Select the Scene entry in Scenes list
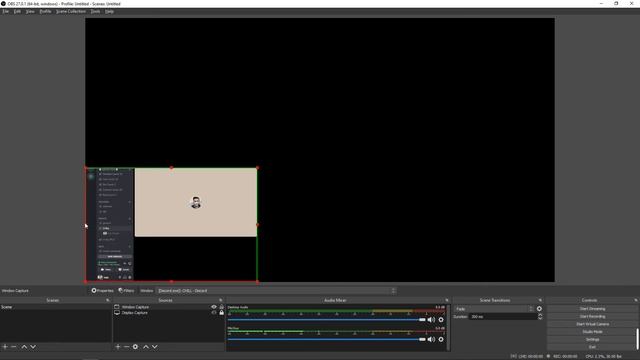640x360 pixels. point(56,307)
